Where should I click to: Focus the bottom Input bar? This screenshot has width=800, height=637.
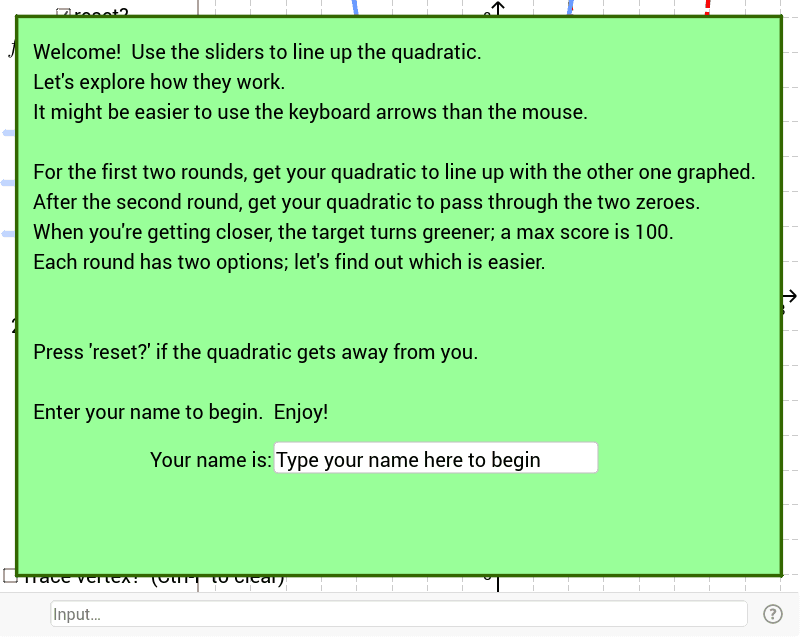pyautogui.click(x=399, y=614)
